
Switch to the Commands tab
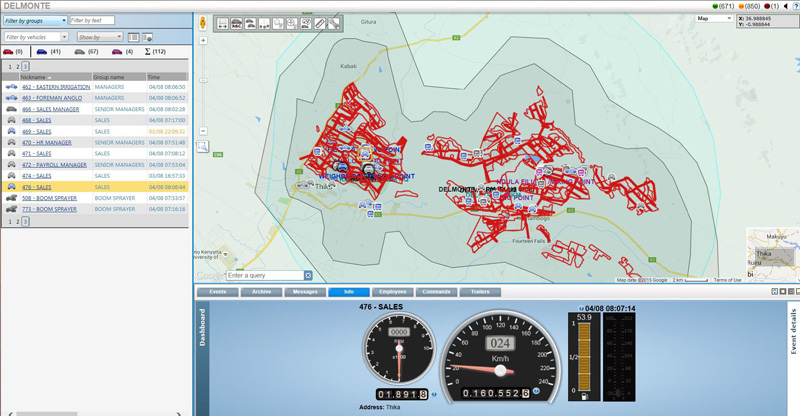tap(436, 292)
